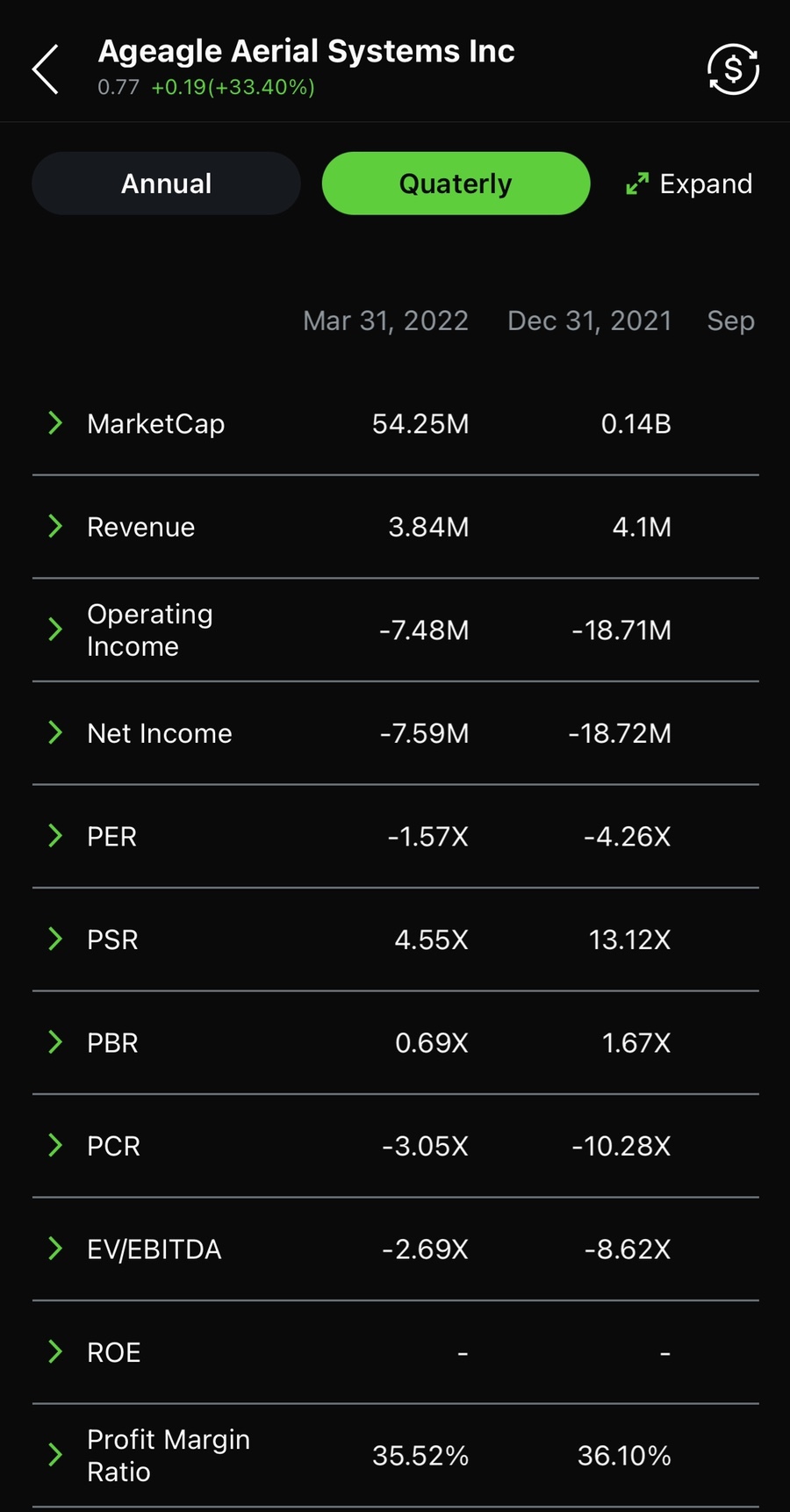The image size is (790, 1512).
Task: Tap the -4.26X PER value
Action: click(x=628, y=837)
